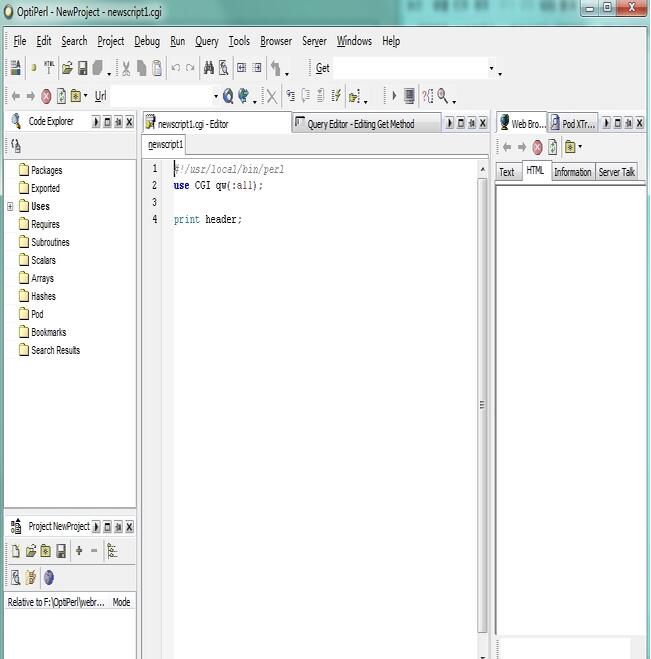Image resolution: width=651 pixels, height=659 pixels.
Task: Click the Run script play arrow icon
Action: click(394, 96)
